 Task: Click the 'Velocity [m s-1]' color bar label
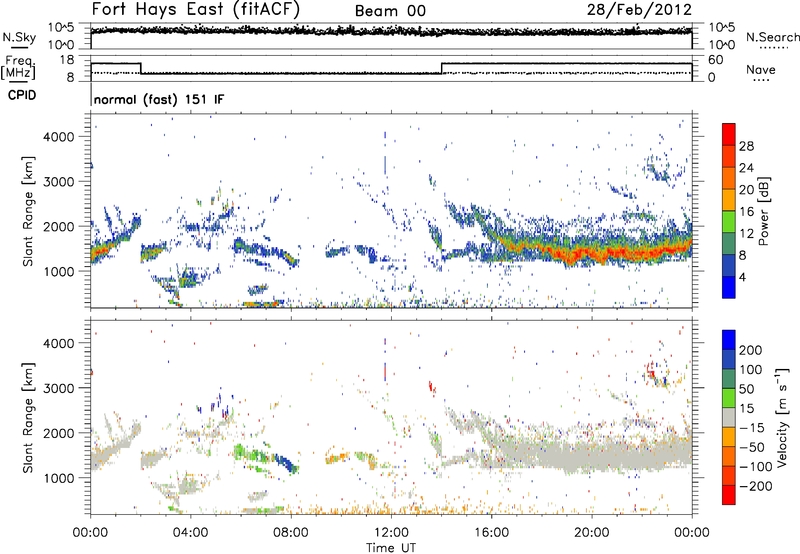tap(782, 417)
